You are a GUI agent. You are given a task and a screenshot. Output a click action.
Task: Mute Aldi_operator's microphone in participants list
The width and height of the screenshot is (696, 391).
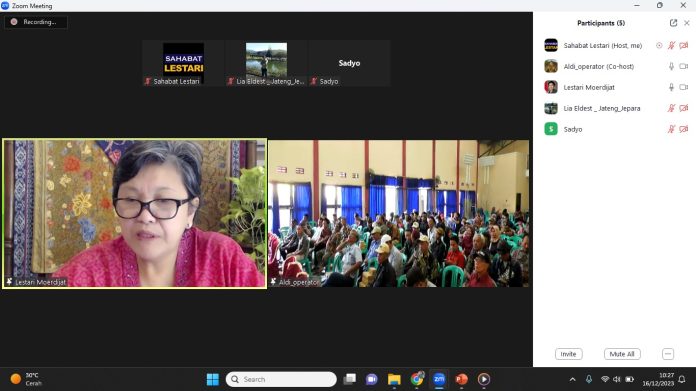(x=671, y=66)
